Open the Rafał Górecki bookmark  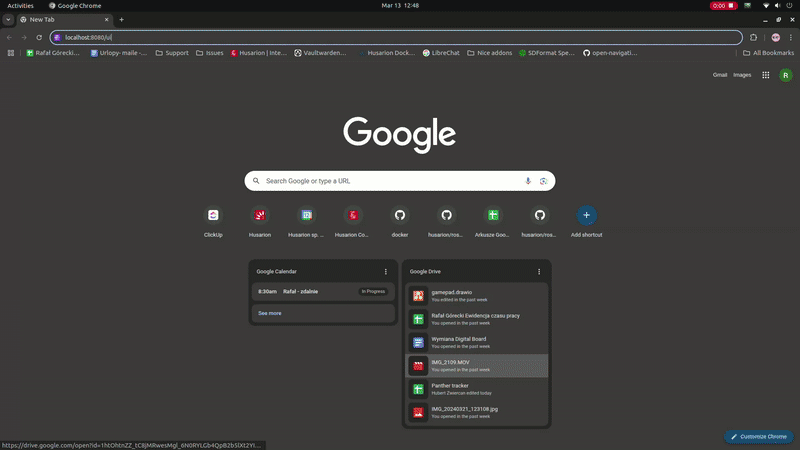(53, 53)
